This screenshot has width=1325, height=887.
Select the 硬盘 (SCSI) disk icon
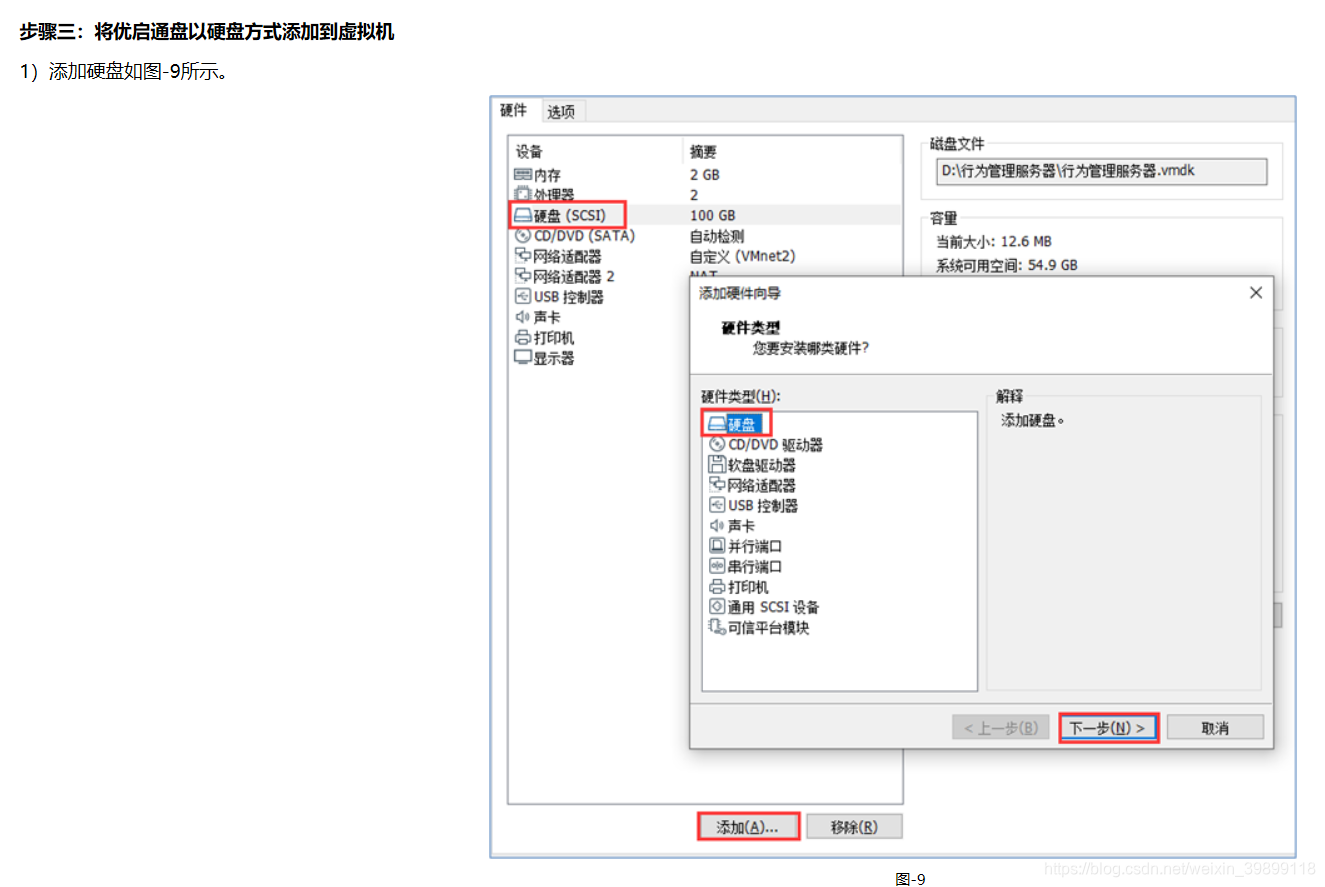(523, 215)
